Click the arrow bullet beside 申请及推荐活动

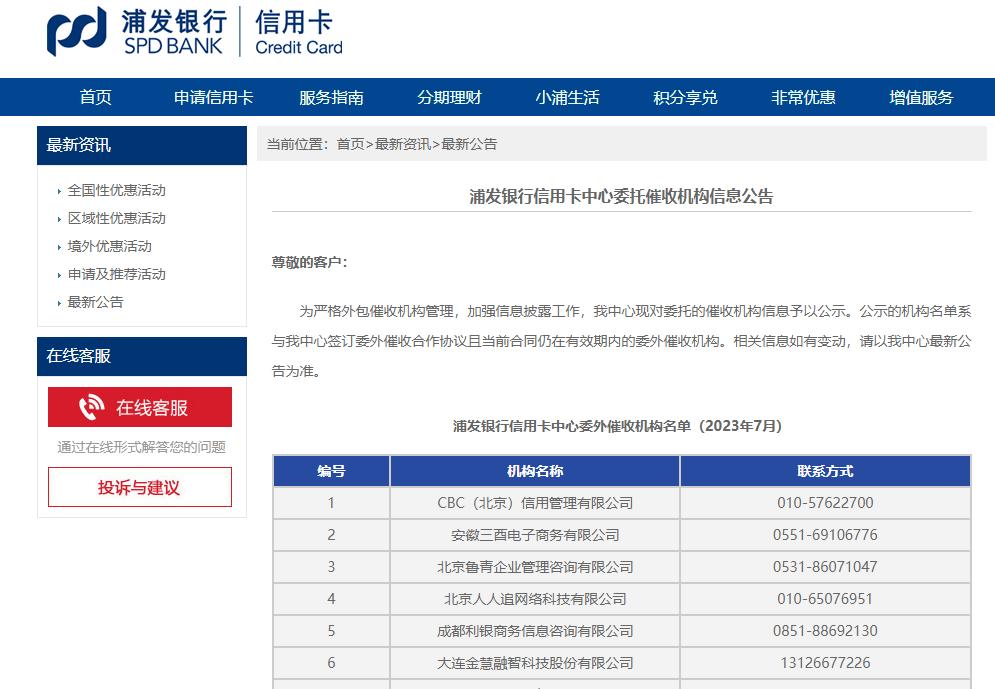tap(59, 274)
